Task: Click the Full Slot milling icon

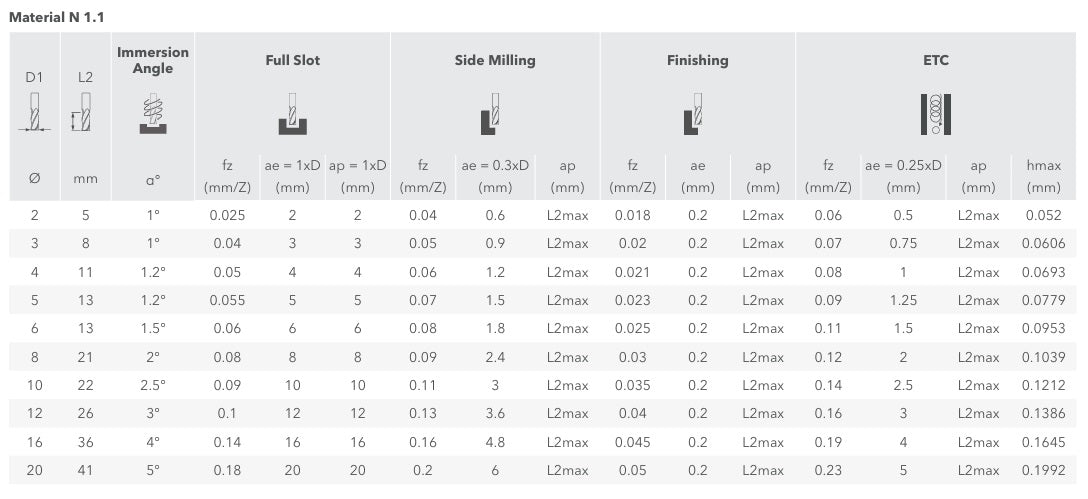Action: click(x=292, y=114)
